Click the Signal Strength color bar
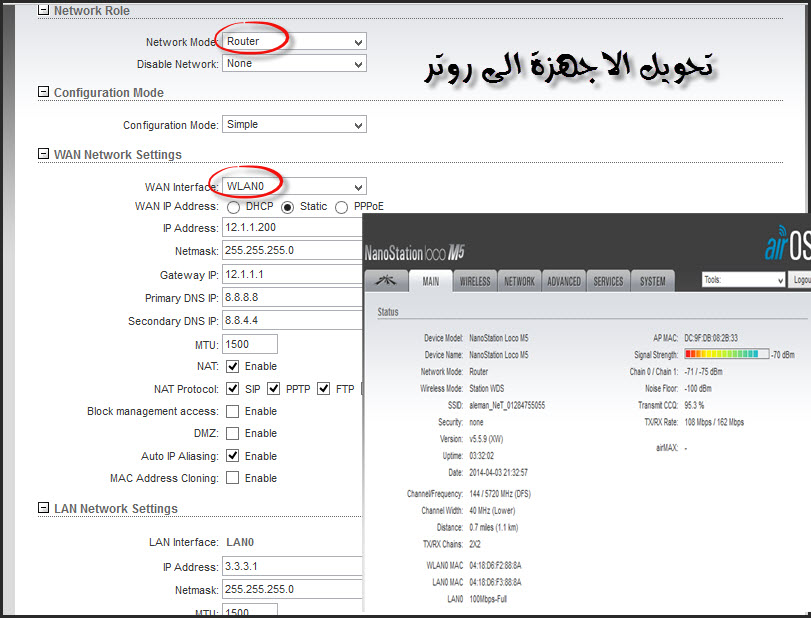811x618 pixels. (x=726, y=354)
